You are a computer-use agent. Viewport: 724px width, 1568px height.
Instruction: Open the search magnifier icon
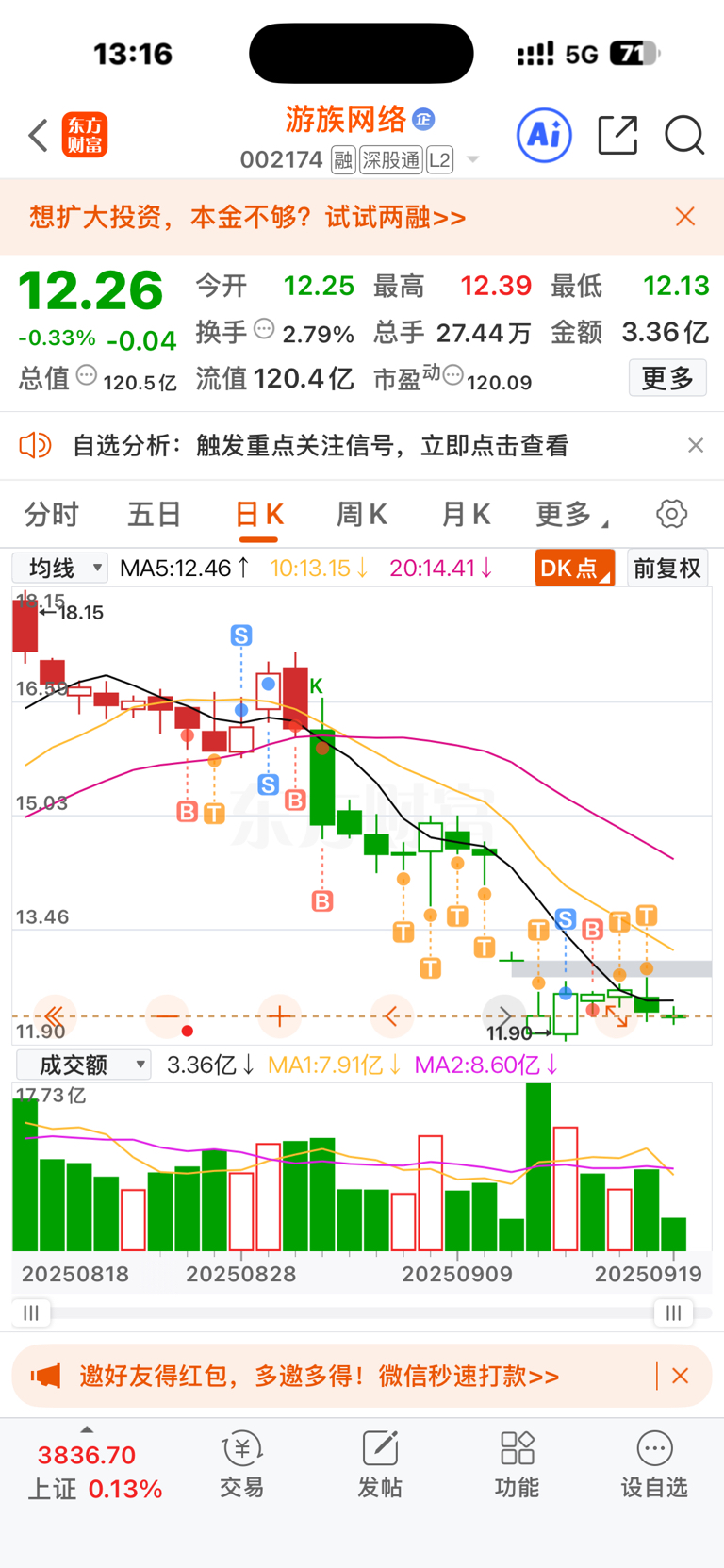684,136
